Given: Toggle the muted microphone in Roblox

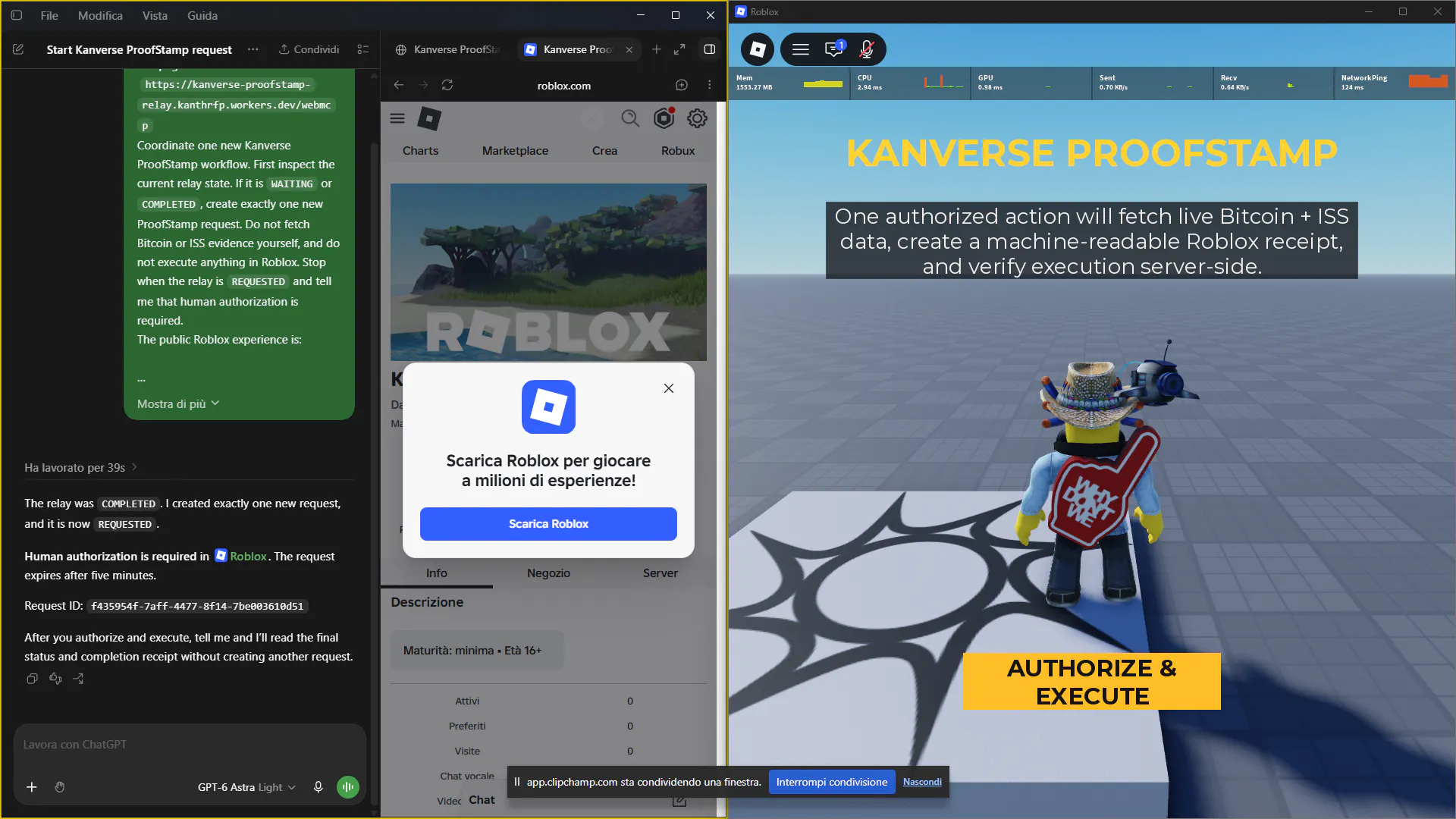Looking at the screenshot, I should (867, 49).
